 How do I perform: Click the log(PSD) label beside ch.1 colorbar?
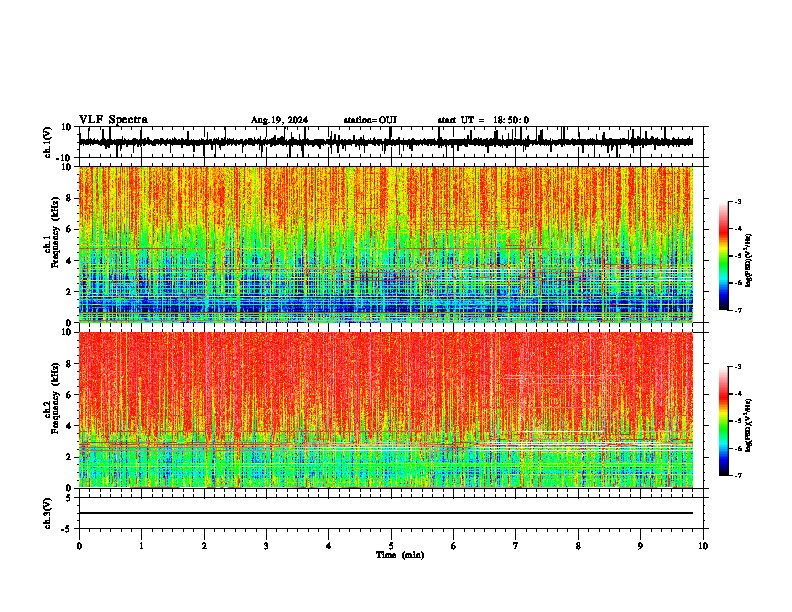coord(748,261)
